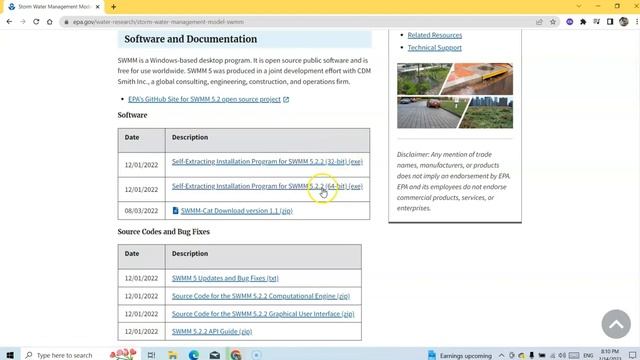Open the Technical Support sidebar link

tap(435, 48)
